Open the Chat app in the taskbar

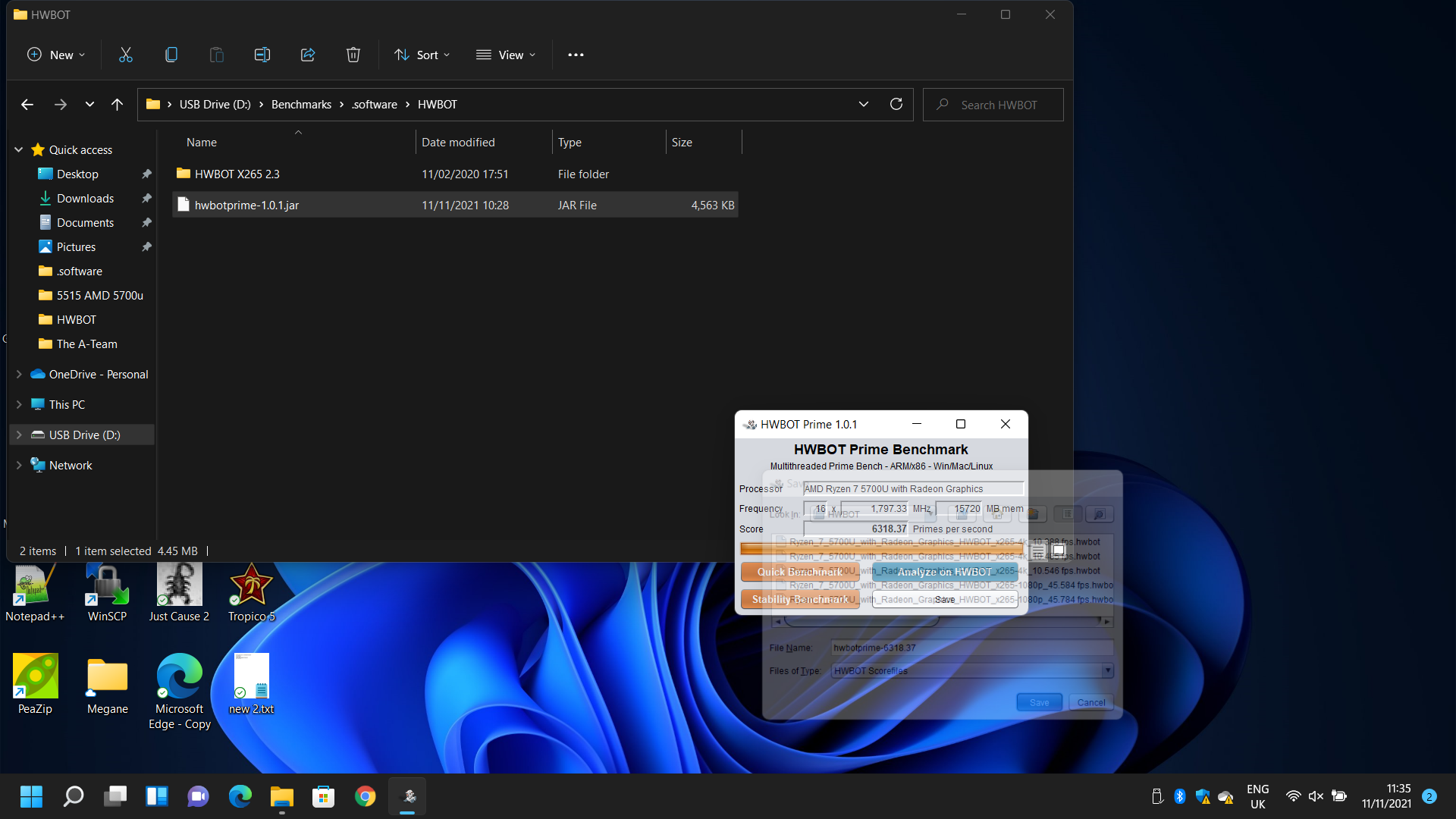pos(199,796)
